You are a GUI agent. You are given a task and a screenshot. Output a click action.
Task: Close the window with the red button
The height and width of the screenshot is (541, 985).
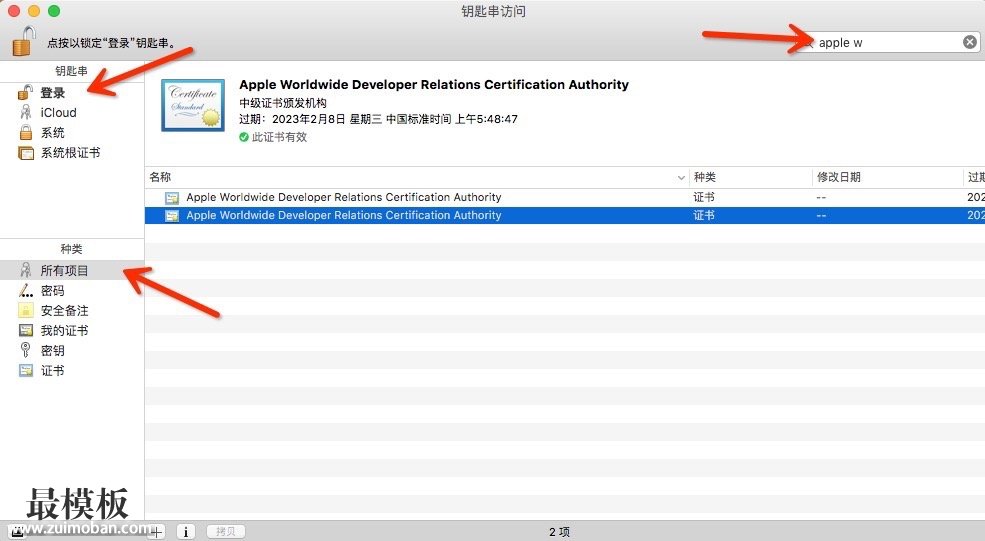pos(14,11)
